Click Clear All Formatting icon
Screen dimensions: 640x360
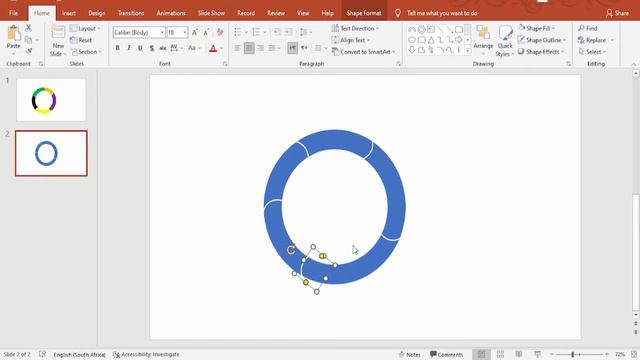220,32
